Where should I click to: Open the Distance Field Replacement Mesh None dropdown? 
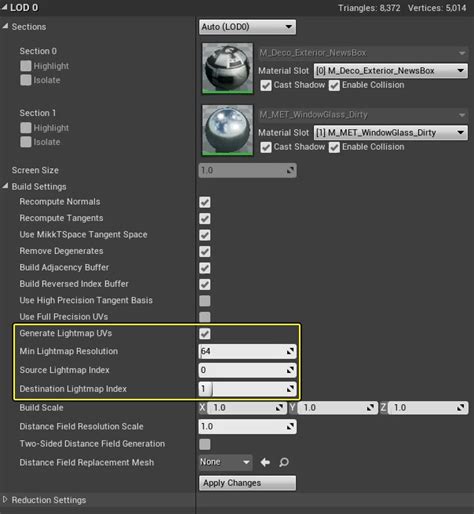[x=225, y=462]
